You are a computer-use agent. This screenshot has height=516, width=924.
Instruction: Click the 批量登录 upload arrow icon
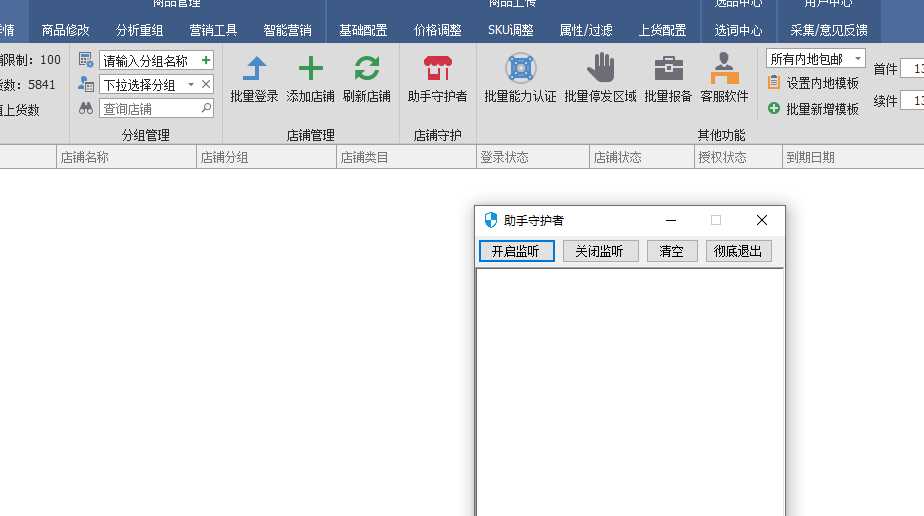coord(255,69)
